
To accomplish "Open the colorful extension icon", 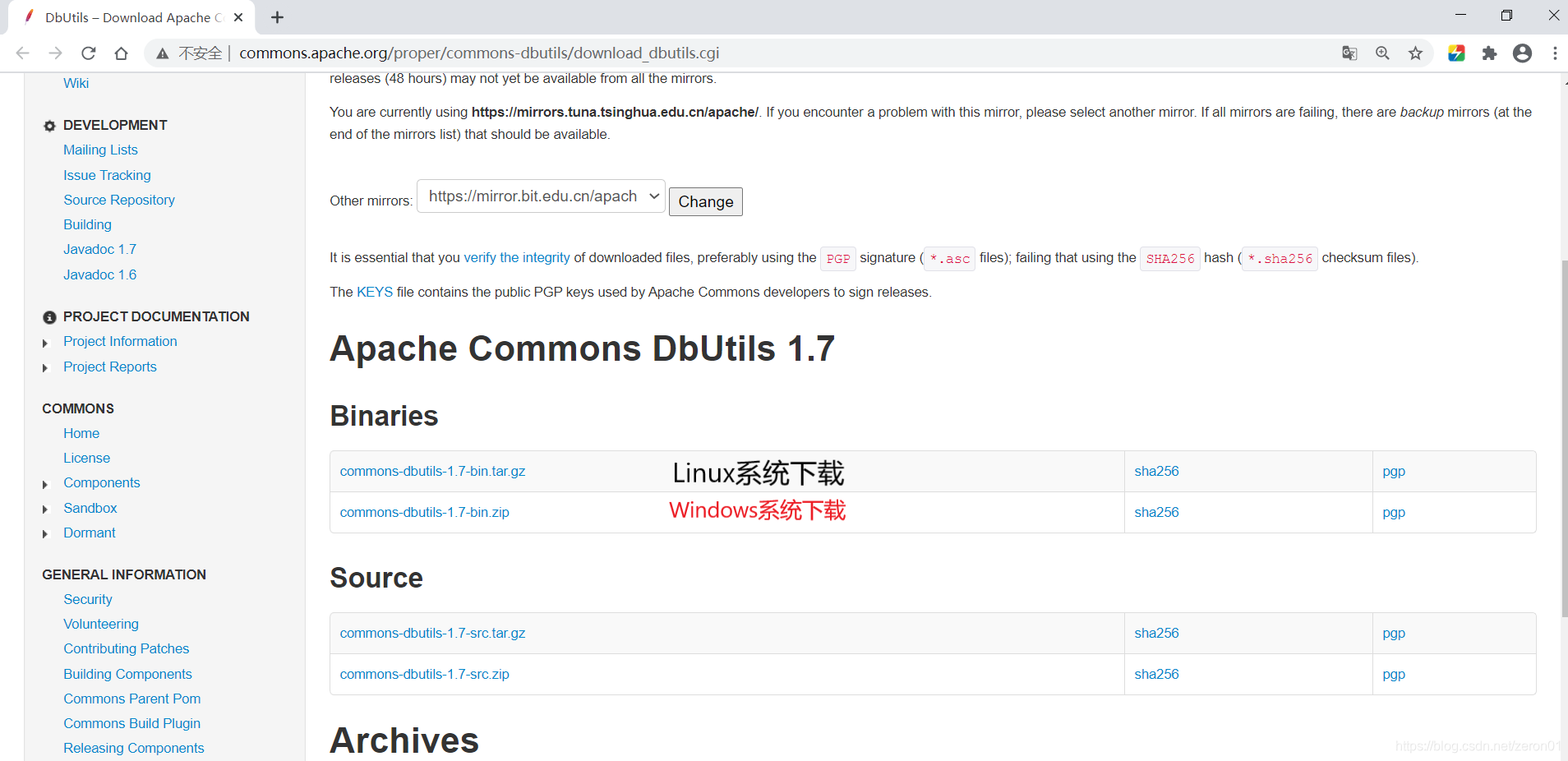I will [1456, 53].
